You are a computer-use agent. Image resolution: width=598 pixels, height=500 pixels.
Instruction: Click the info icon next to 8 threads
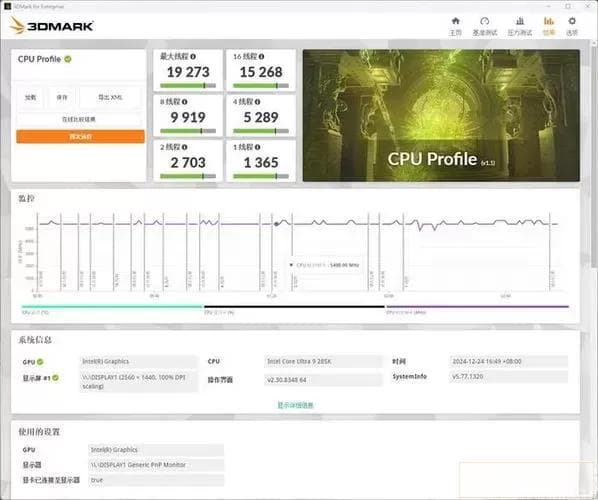tap(185, 102)
